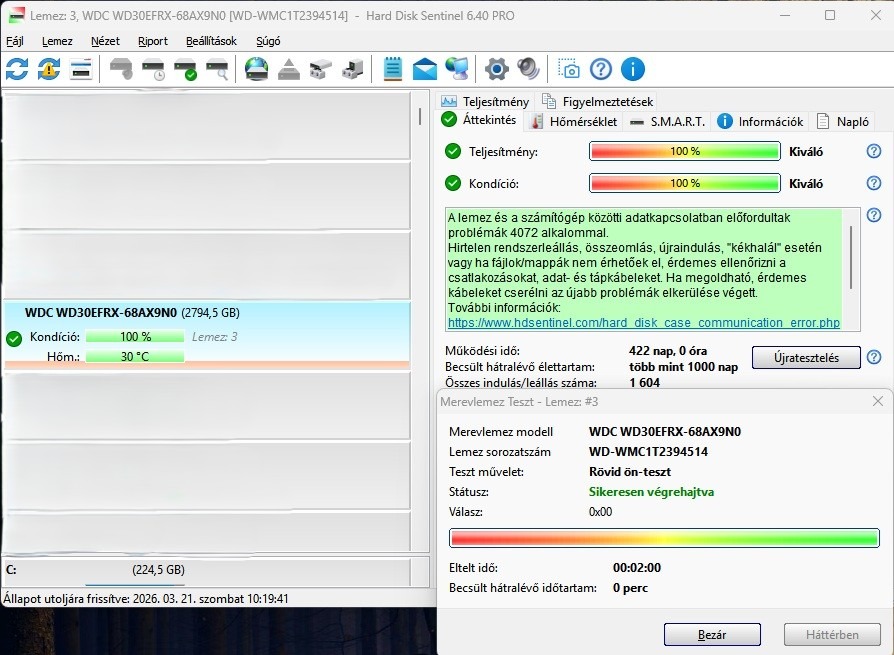
Task: Maximize the Hard Disk Sentinel window
Action: click(x=830, y=15)
